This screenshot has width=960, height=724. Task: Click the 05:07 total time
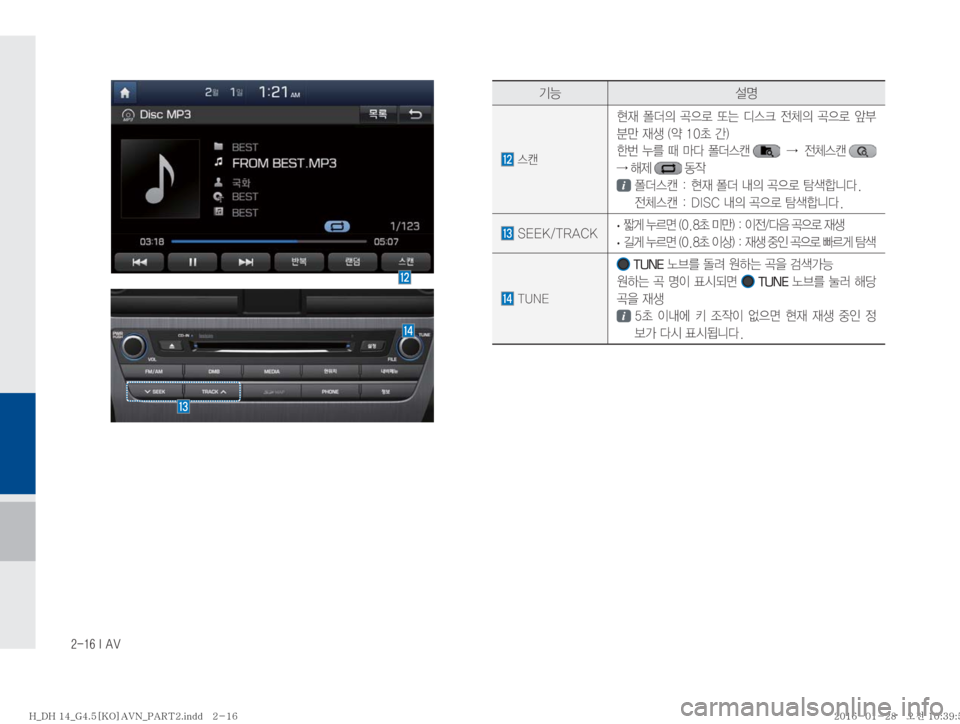386,242
